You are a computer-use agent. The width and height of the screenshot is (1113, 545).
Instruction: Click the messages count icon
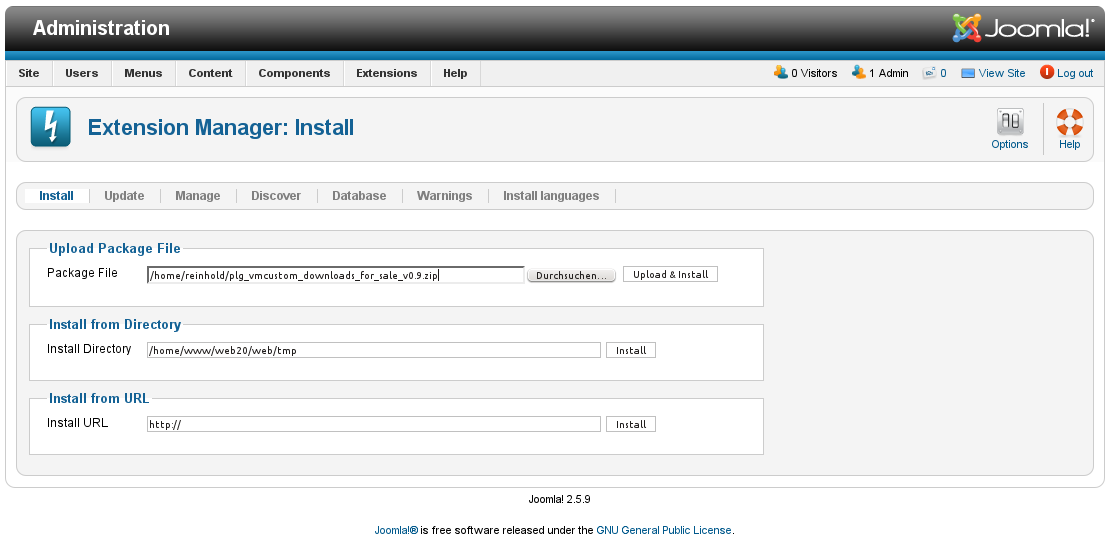point(929,73)
